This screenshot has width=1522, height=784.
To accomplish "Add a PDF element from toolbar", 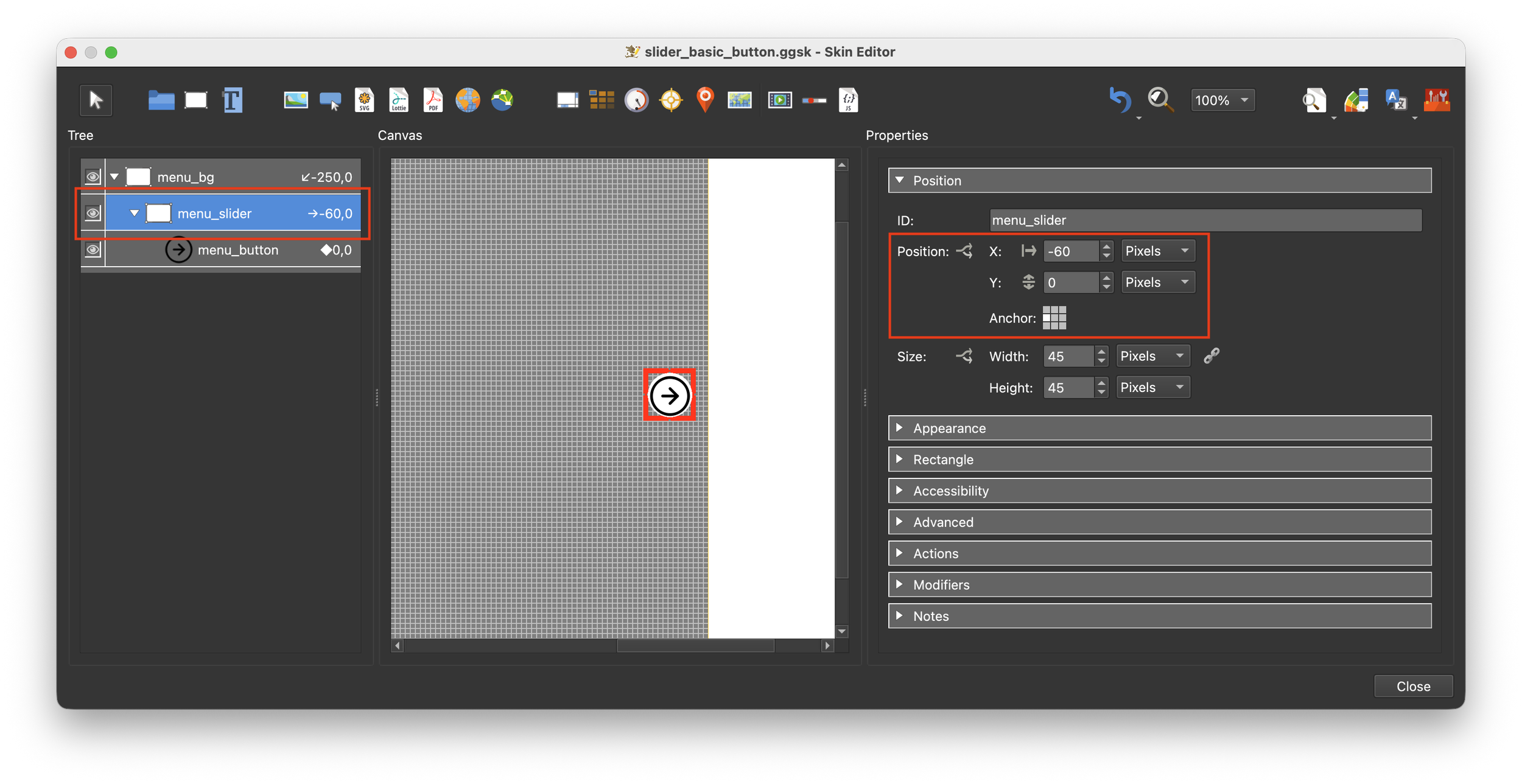I will (433, 100).
